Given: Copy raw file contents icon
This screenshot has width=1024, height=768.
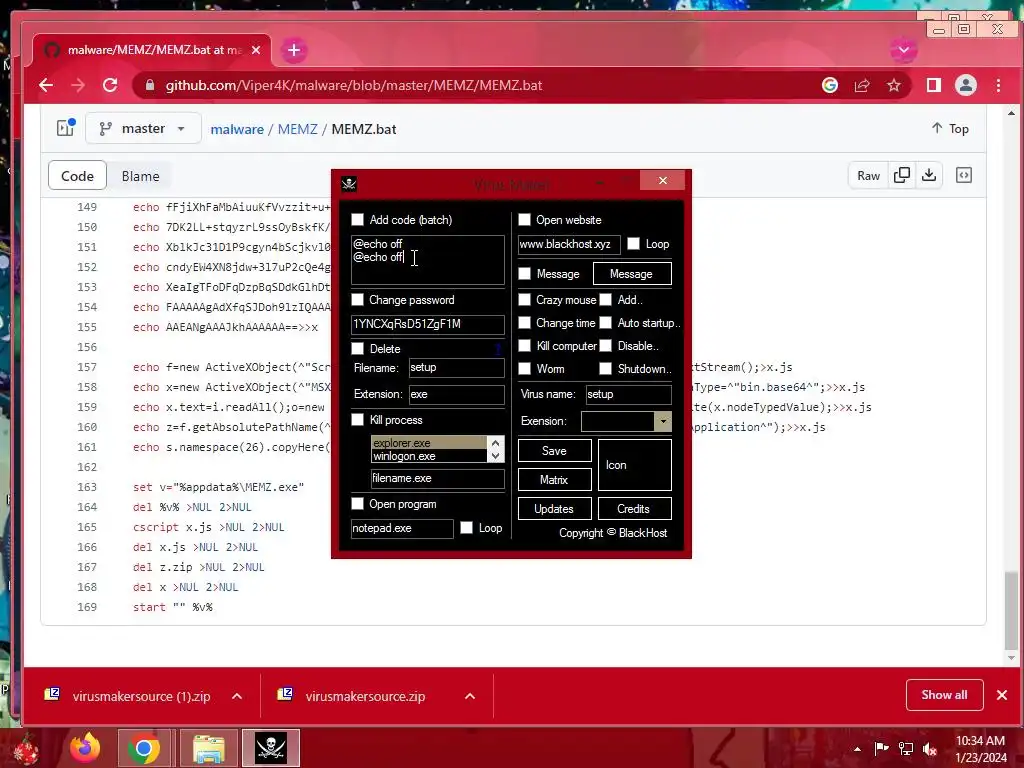Looking at the screenshot, I should [x=901, y=175].
